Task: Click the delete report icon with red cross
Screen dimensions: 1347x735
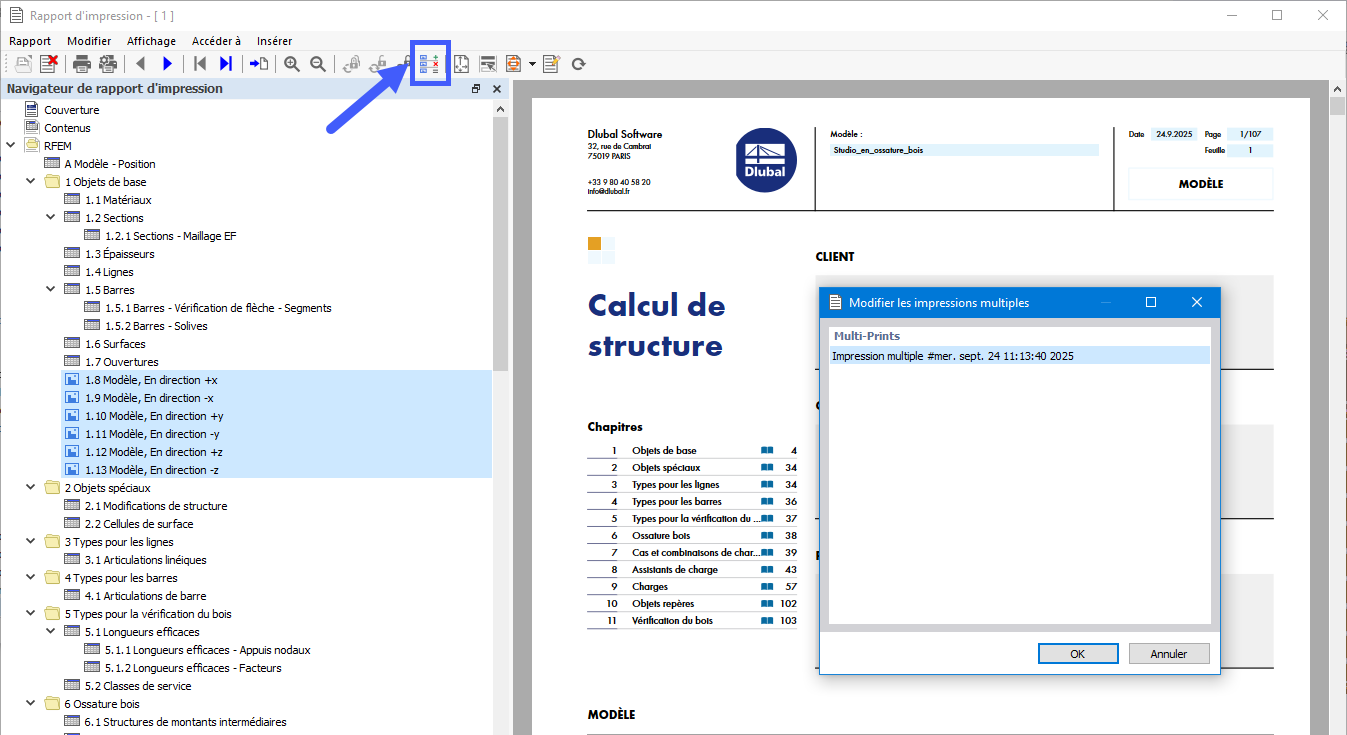Action: coord(49,63)
